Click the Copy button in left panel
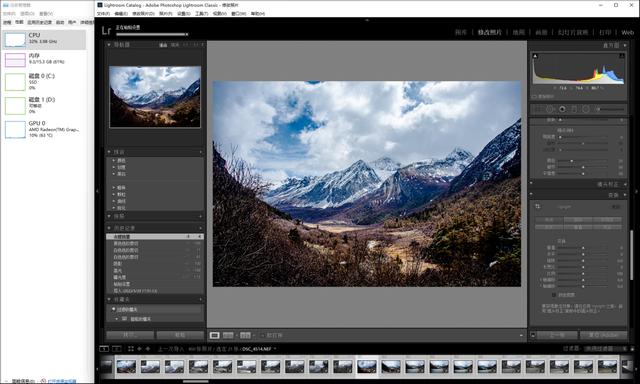 (x=130, y=335)
